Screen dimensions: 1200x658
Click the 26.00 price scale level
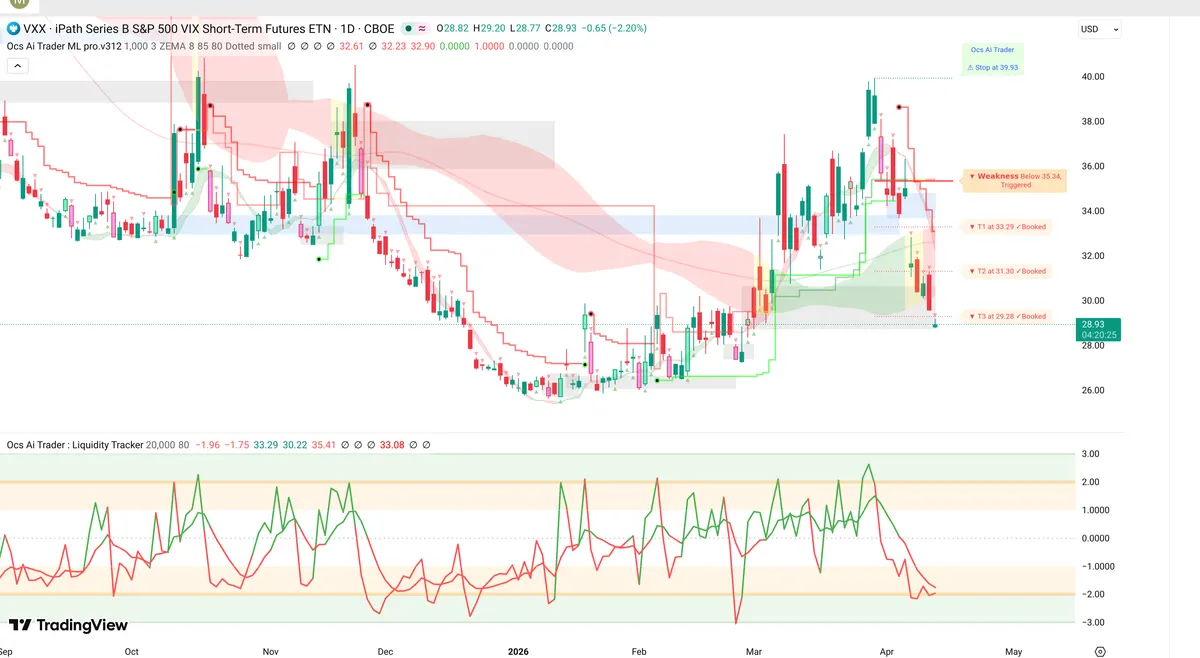point(1092,390)
